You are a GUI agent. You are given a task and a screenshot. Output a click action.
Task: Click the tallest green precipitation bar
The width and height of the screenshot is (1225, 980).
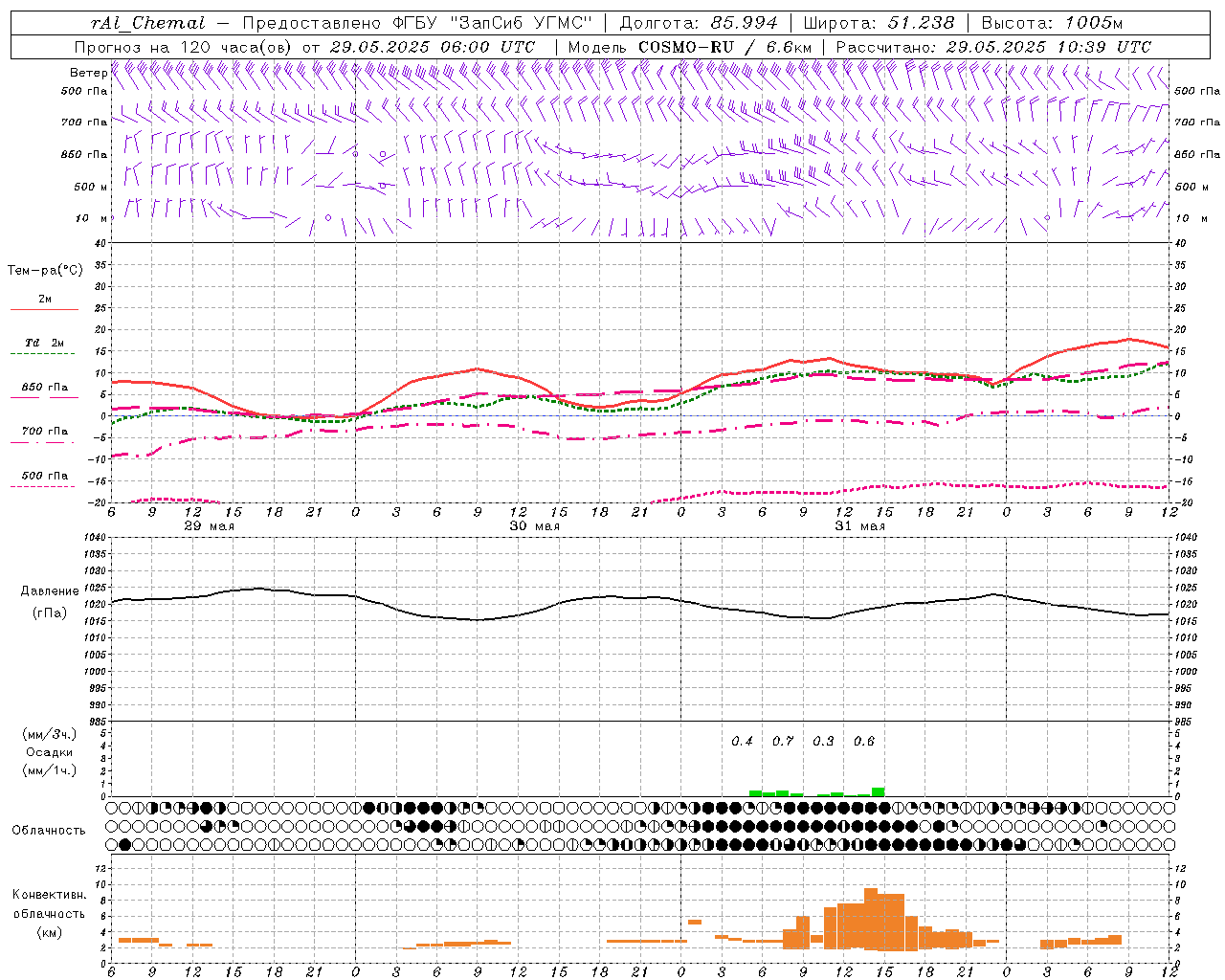(878, 791)
